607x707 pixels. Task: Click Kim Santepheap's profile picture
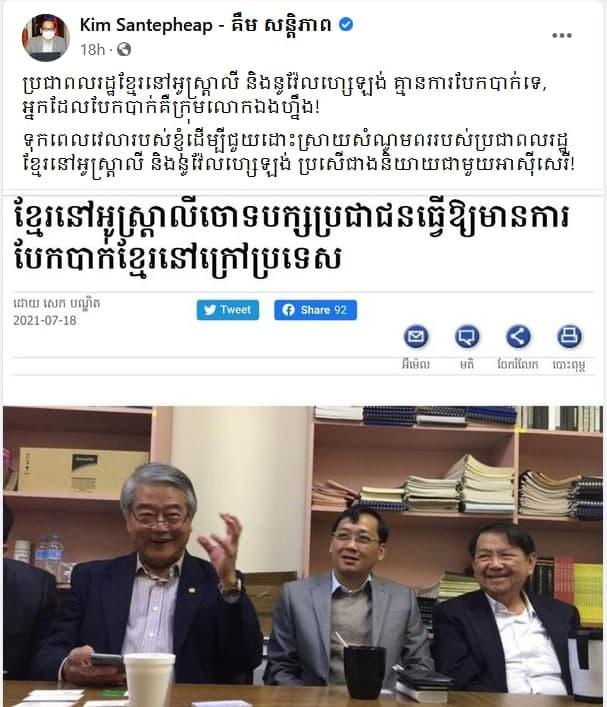[46, 37]
